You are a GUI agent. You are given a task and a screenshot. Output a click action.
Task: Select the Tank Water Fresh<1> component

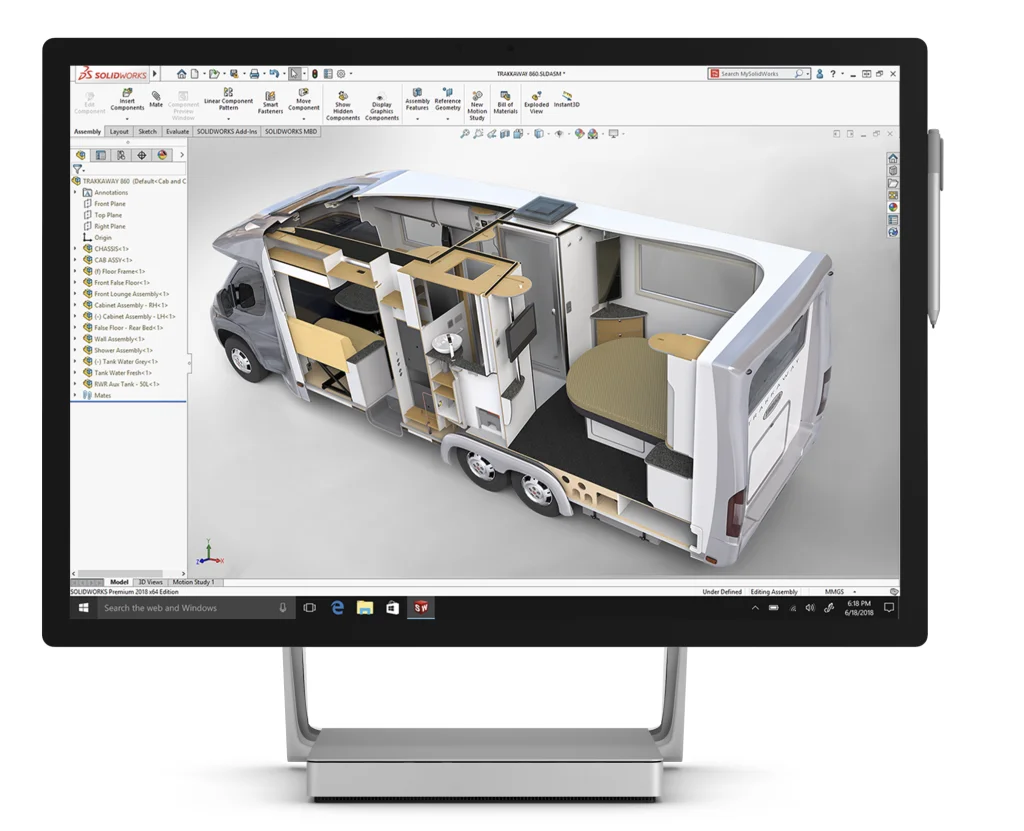tap(122, 373)
